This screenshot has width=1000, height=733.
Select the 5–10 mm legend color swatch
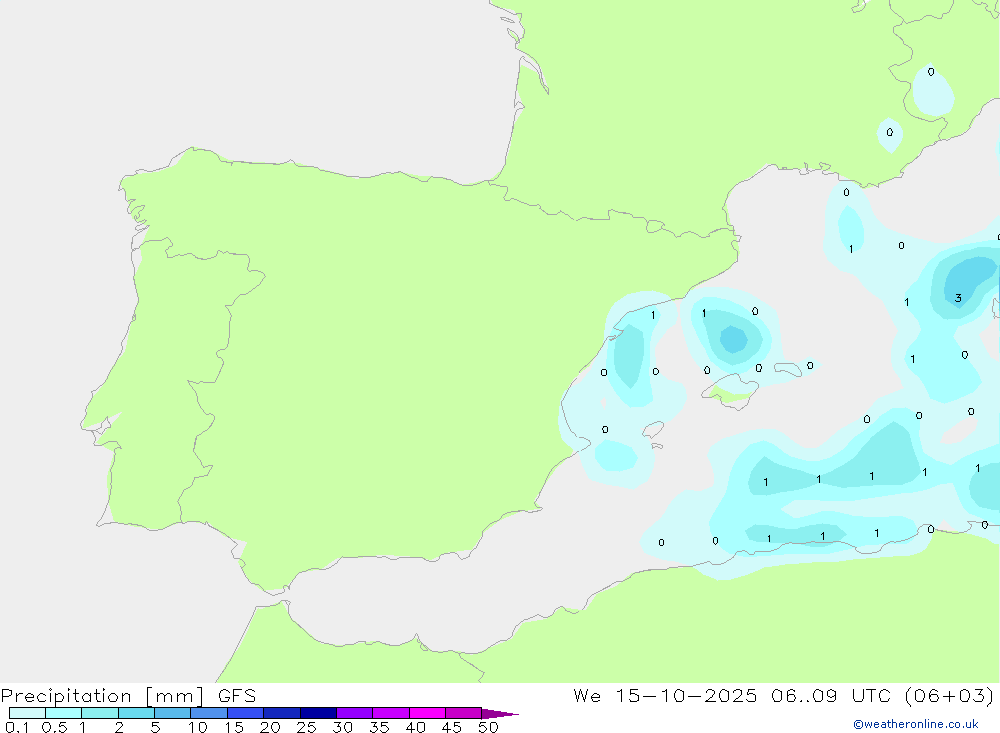coord(173,713)
